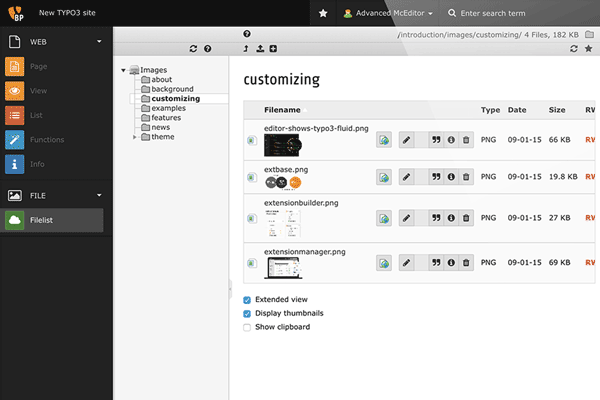
Task: Edit metadata of extbase.png with pencil icon
Action: [x=406, y=177]
